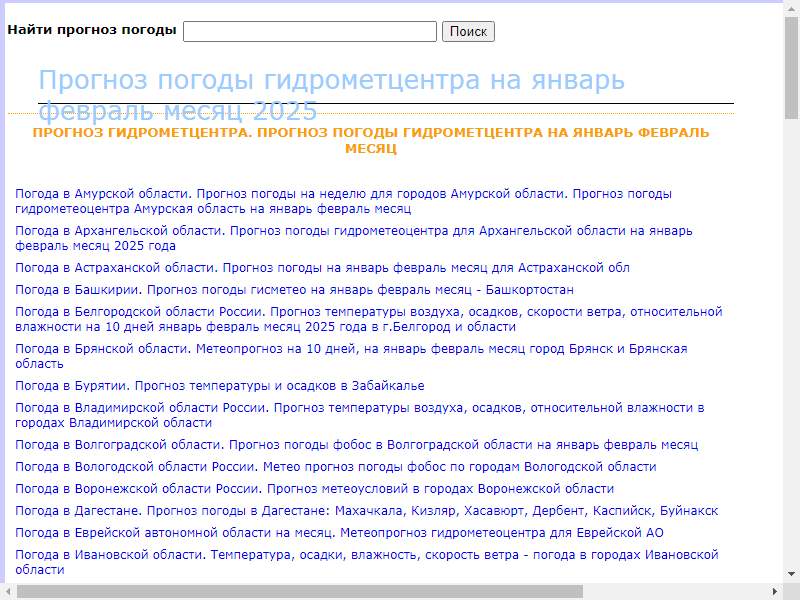Open the Погода в Брянской области link
The width and height of the screenshot is (800, 600).
click(x=351, y=356)
